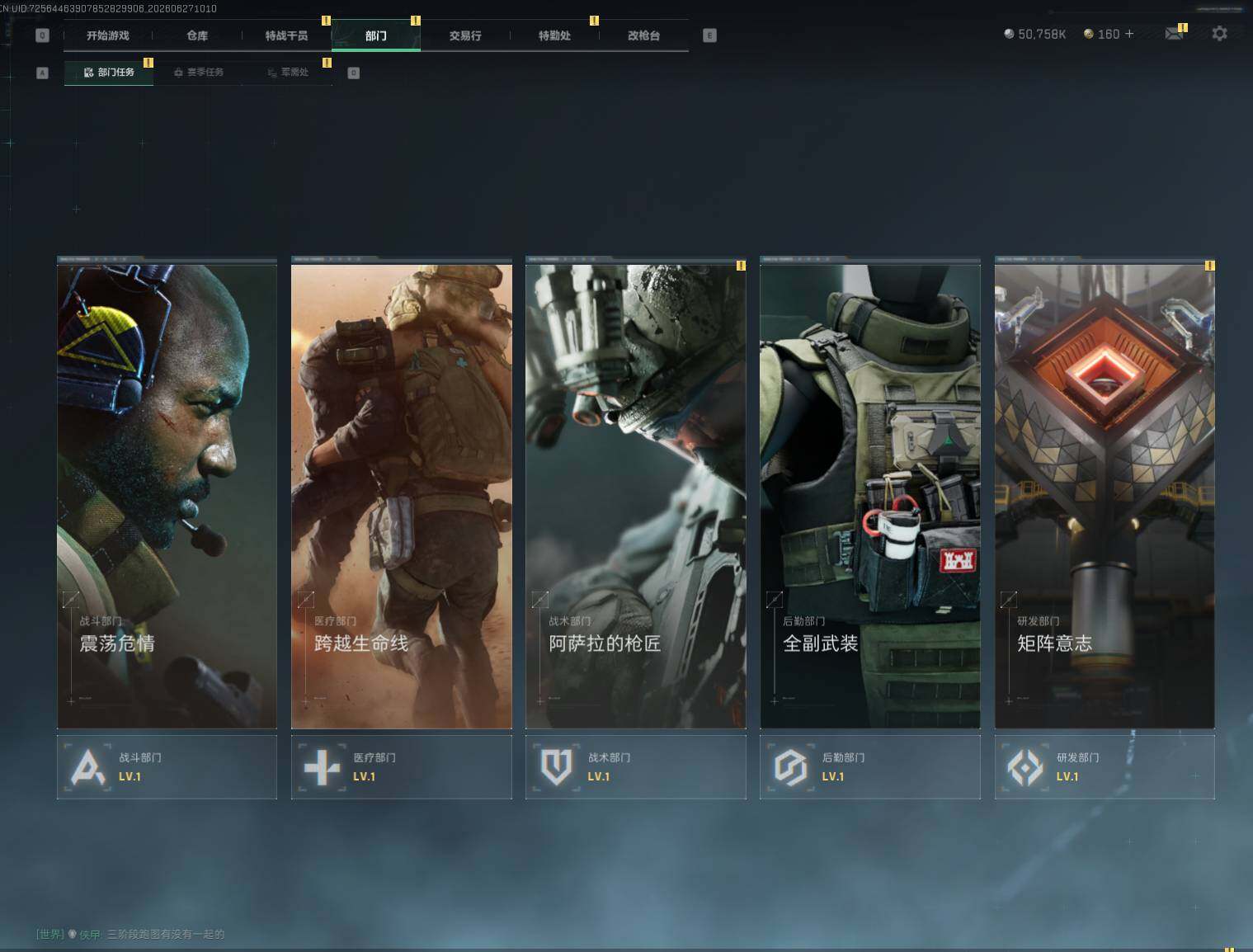Click the 战斗部门 triangle emblem icon

[87, 767]
